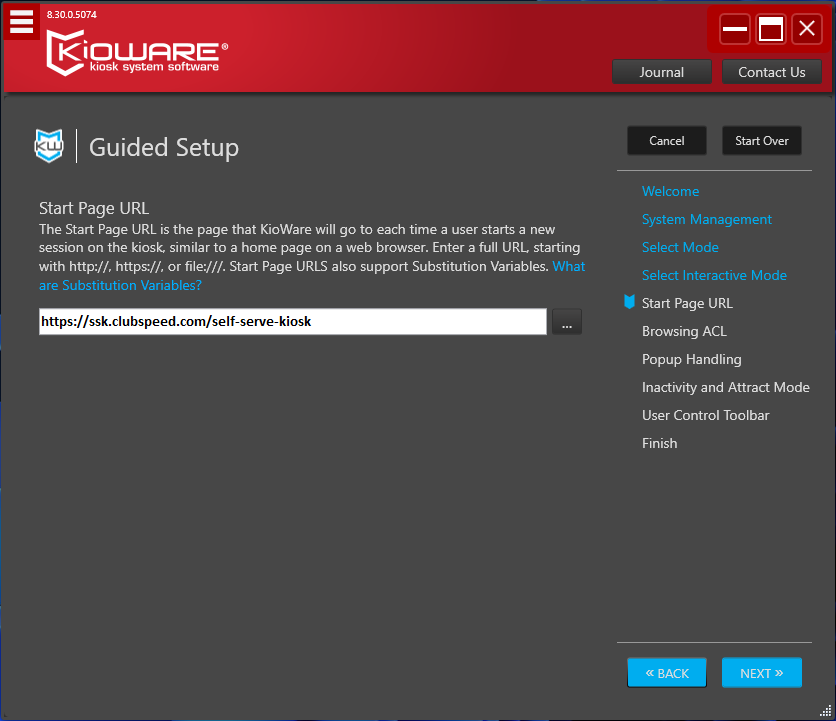Select Inactivity and Attract Mode step
Image resolution: width=836 pixels, height=721 pixels.
point(726,387)
